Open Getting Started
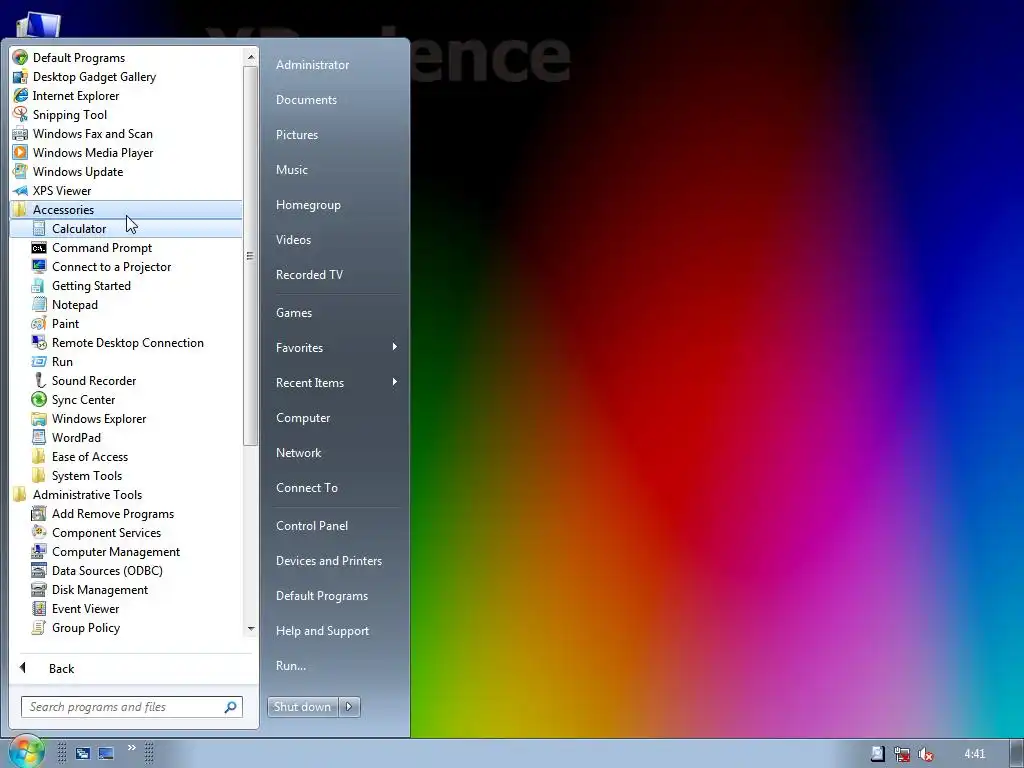The width and height of the screenshot is (1024, 768). click(126, 285)
